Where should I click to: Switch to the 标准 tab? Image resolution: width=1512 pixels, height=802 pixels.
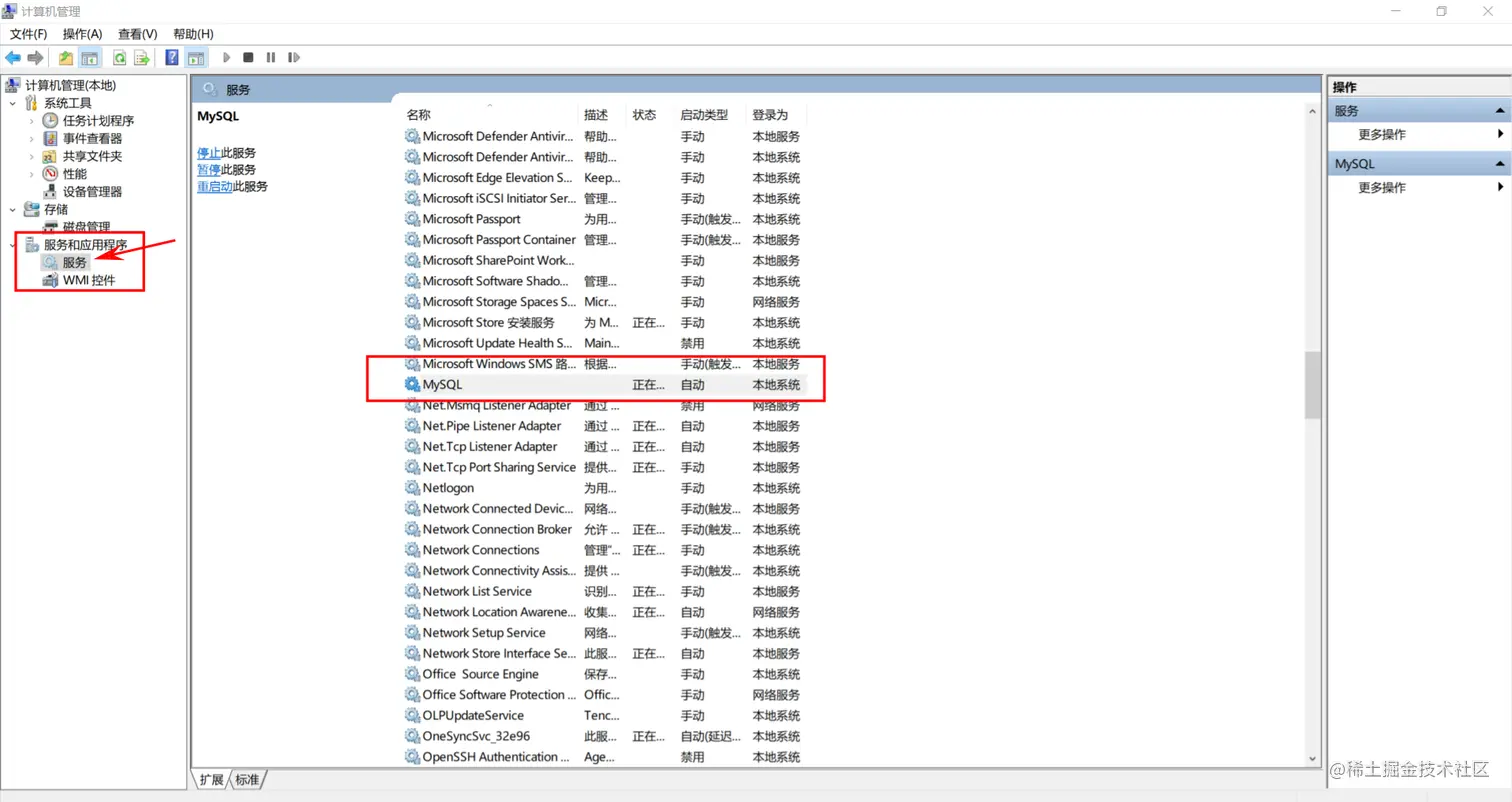point(247,780)
